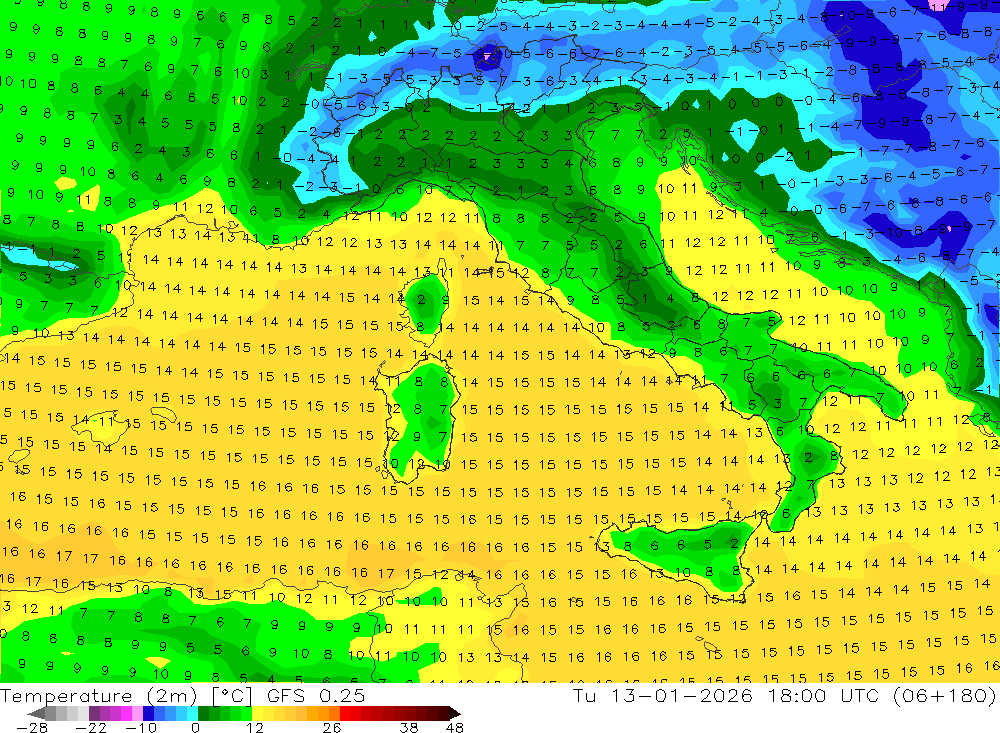The image size is (1000, 733).
Task: Pick the bright yellow swatch above 12
Action: [258, 713]
